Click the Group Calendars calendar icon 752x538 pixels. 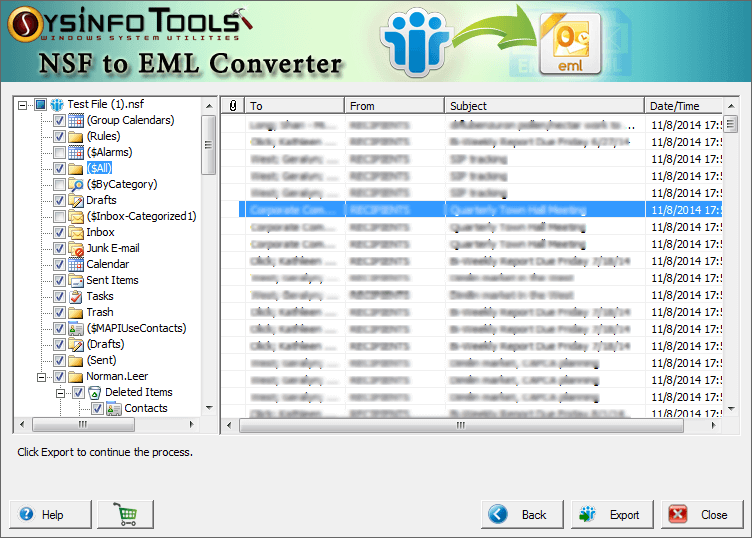tap(76, 120)
